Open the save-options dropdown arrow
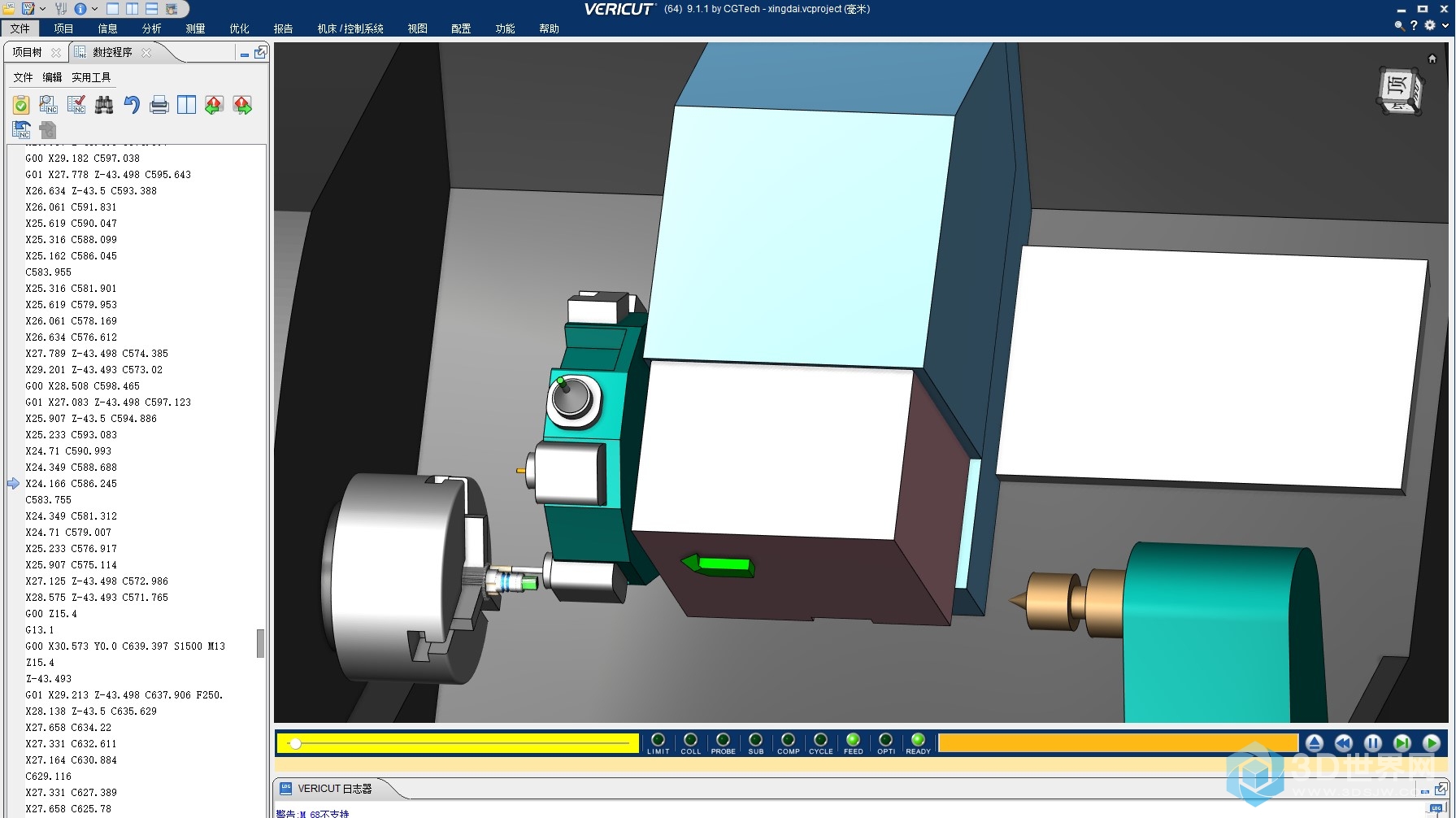The image size is (1456, 818). click(x=42, y=9)
